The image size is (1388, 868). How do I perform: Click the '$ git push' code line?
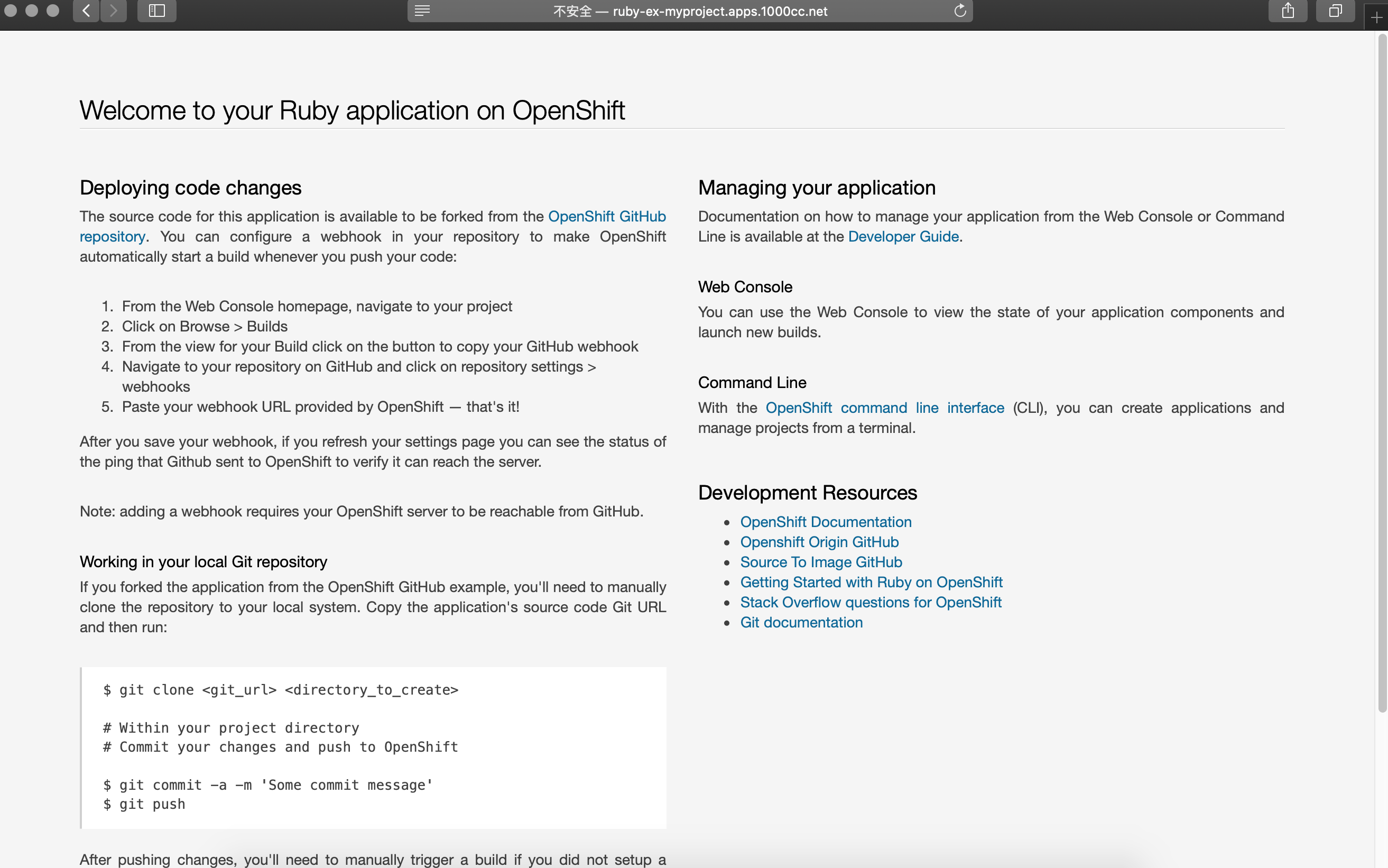144,804
